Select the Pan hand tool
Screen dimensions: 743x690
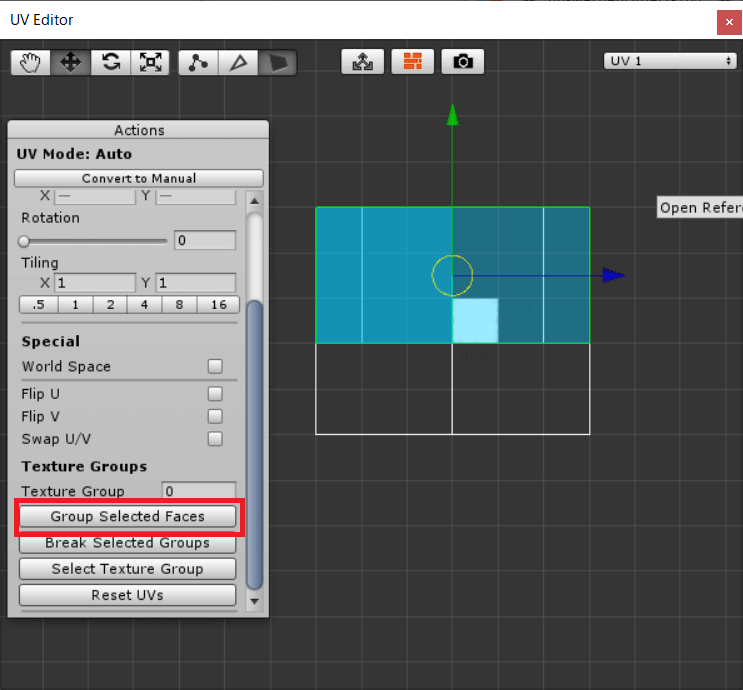pos(31,63)
